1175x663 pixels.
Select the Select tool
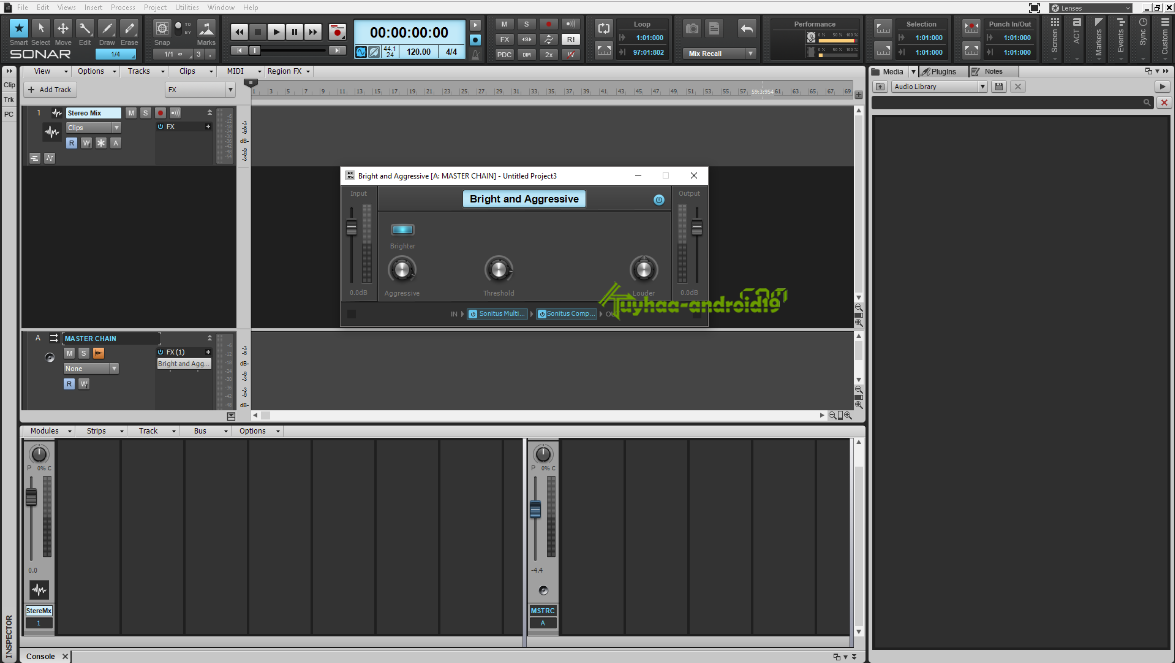[41, 28]
